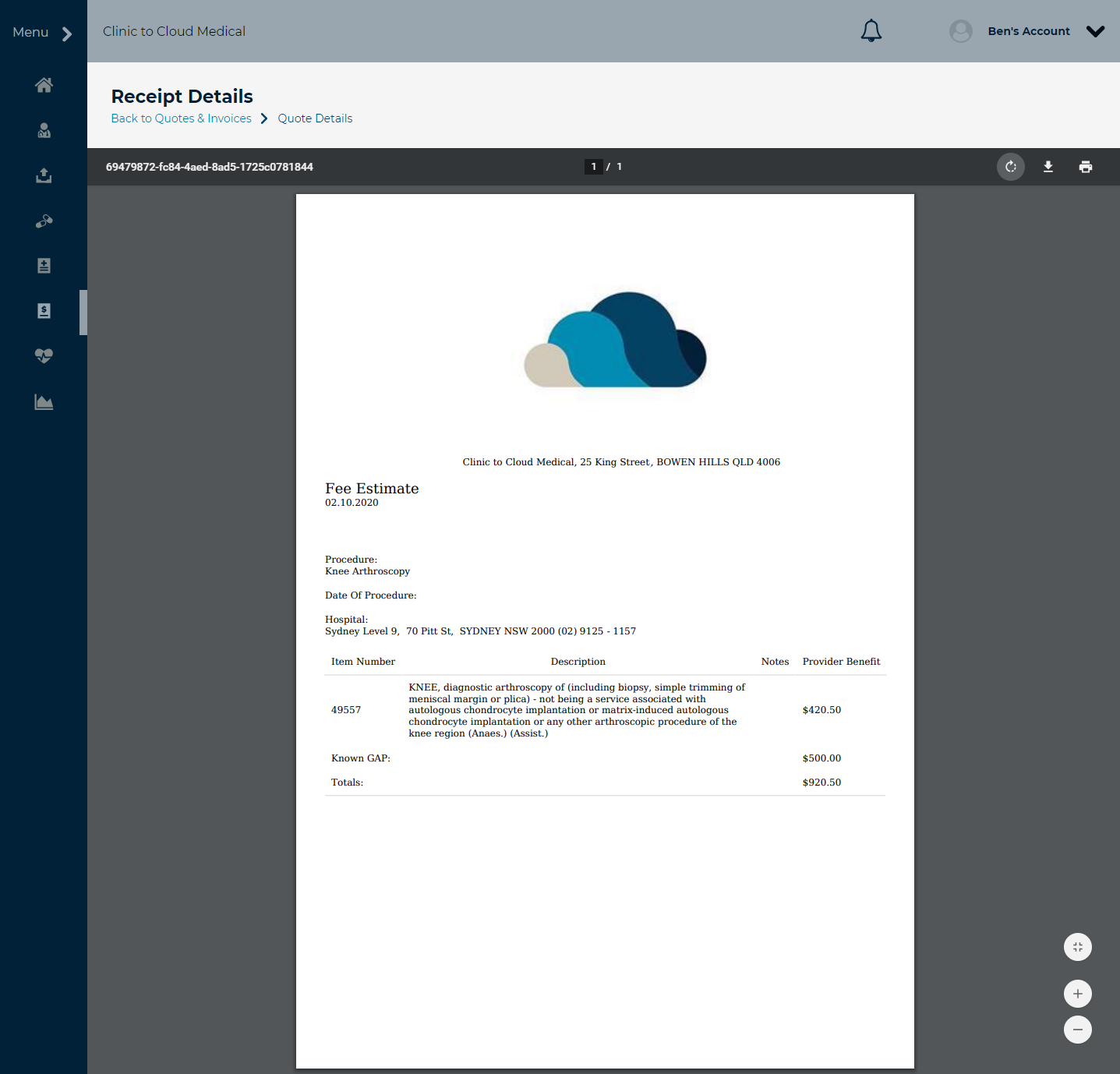Open notifications bell
Screen dimensions: 1120x1074
[x=871, y=31]
